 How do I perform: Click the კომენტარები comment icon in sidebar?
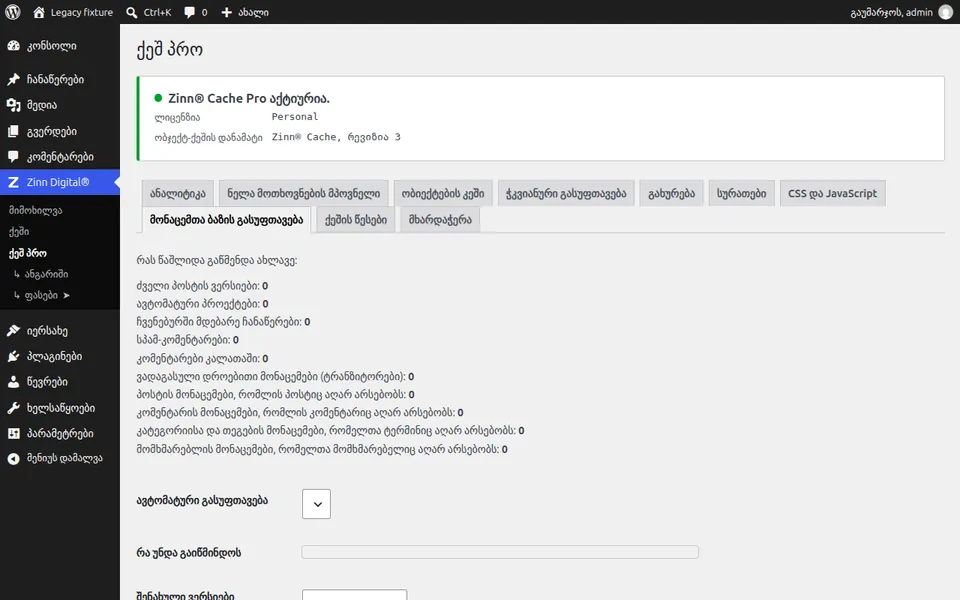[13, 157]
